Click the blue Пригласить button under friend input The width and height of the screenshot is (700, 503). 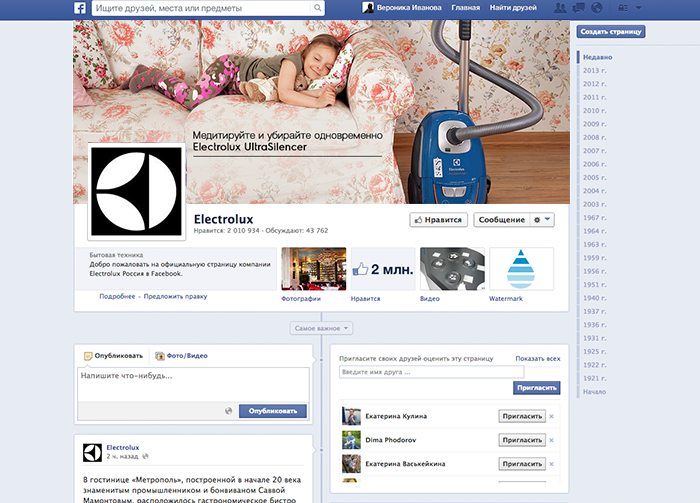point(537,388)
